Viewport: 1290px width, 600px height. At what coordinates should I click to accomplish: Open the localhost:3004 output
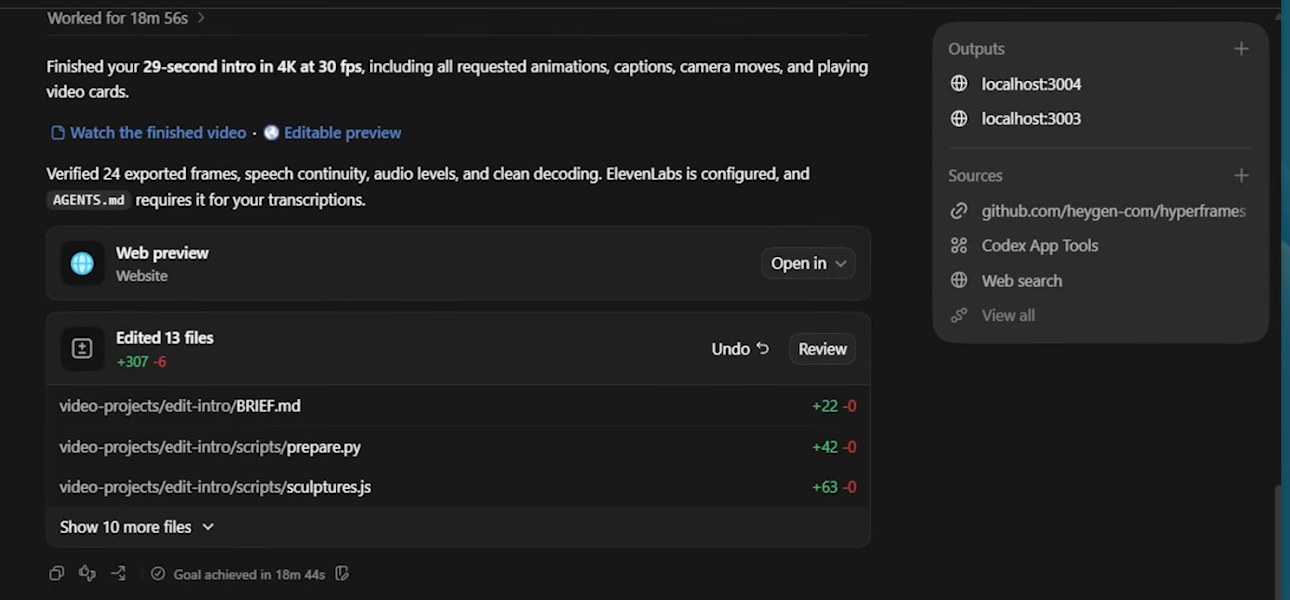click(x=1031, y=84)
